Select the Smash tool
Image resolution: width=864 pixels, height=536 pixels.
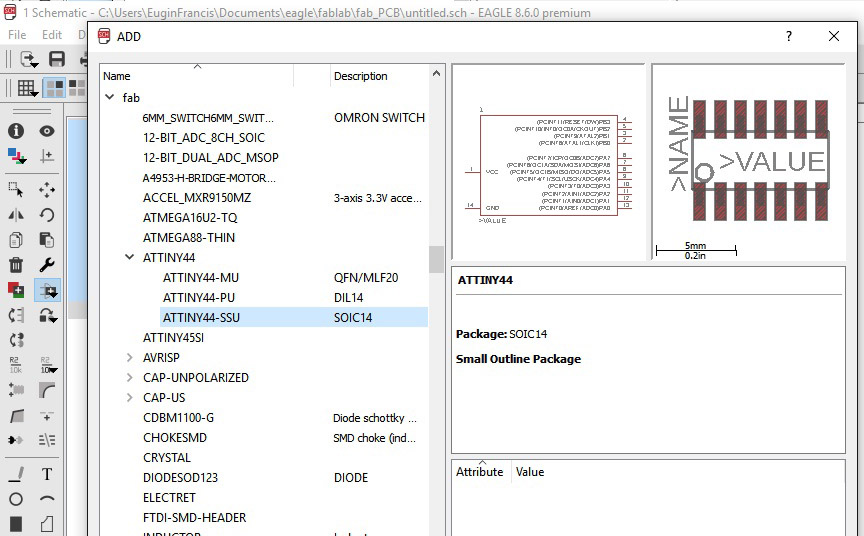tap(16, 390)
